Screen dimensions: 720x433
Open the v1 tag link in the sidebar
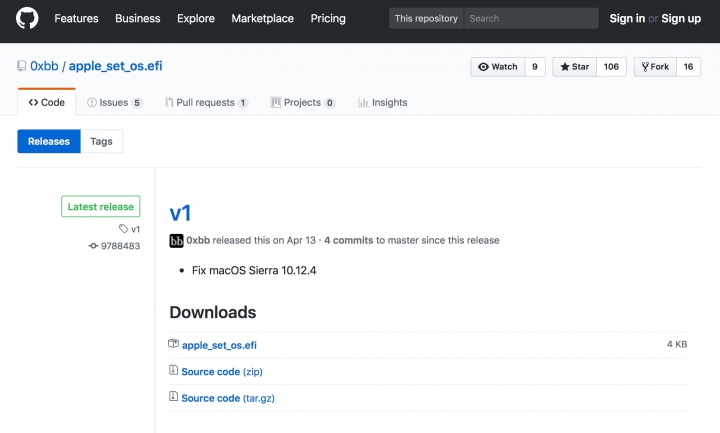tap(135, 229)
